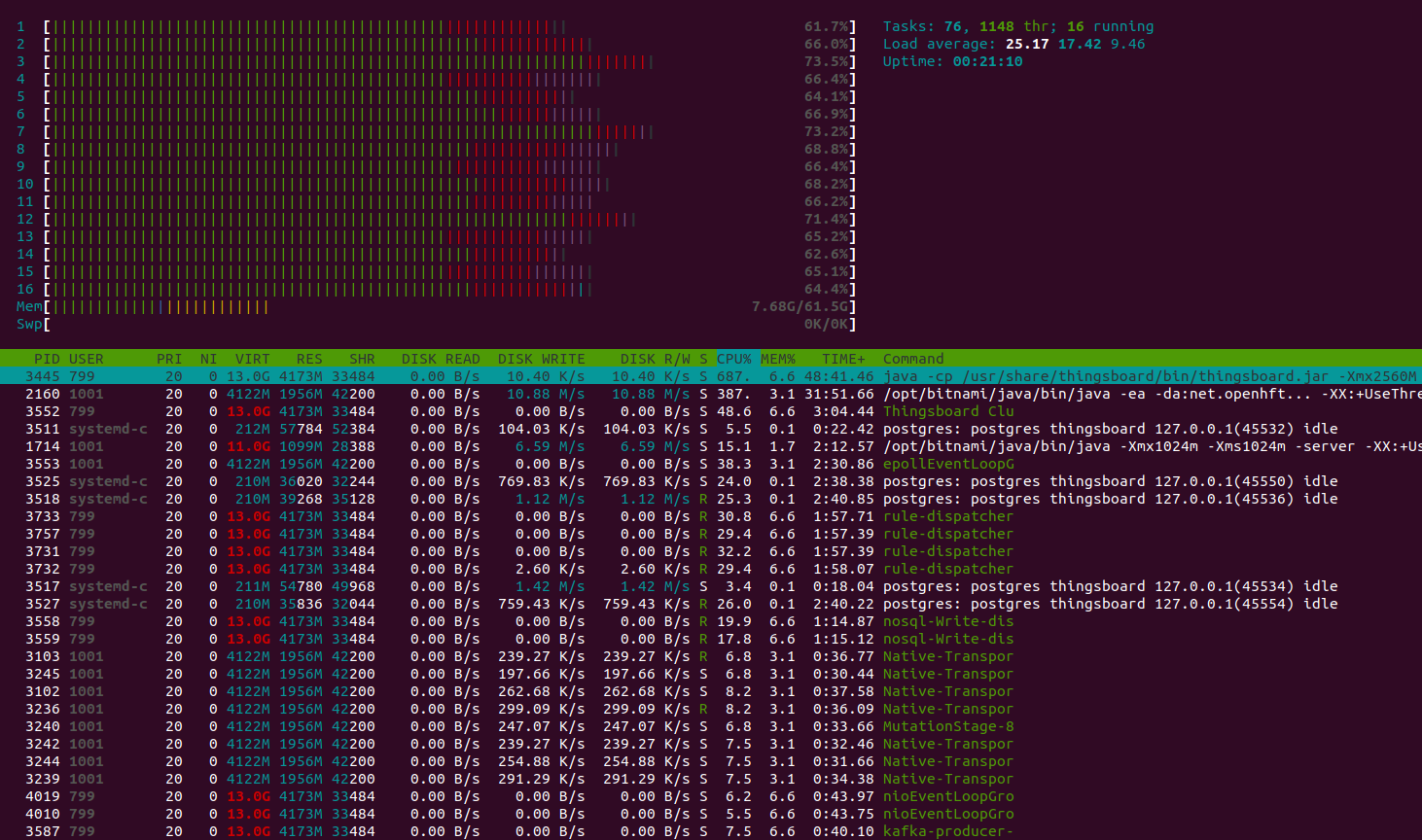The image size is (1422, 840).
Task: Click the DISK WRITE column header
Action: (541, 359)
